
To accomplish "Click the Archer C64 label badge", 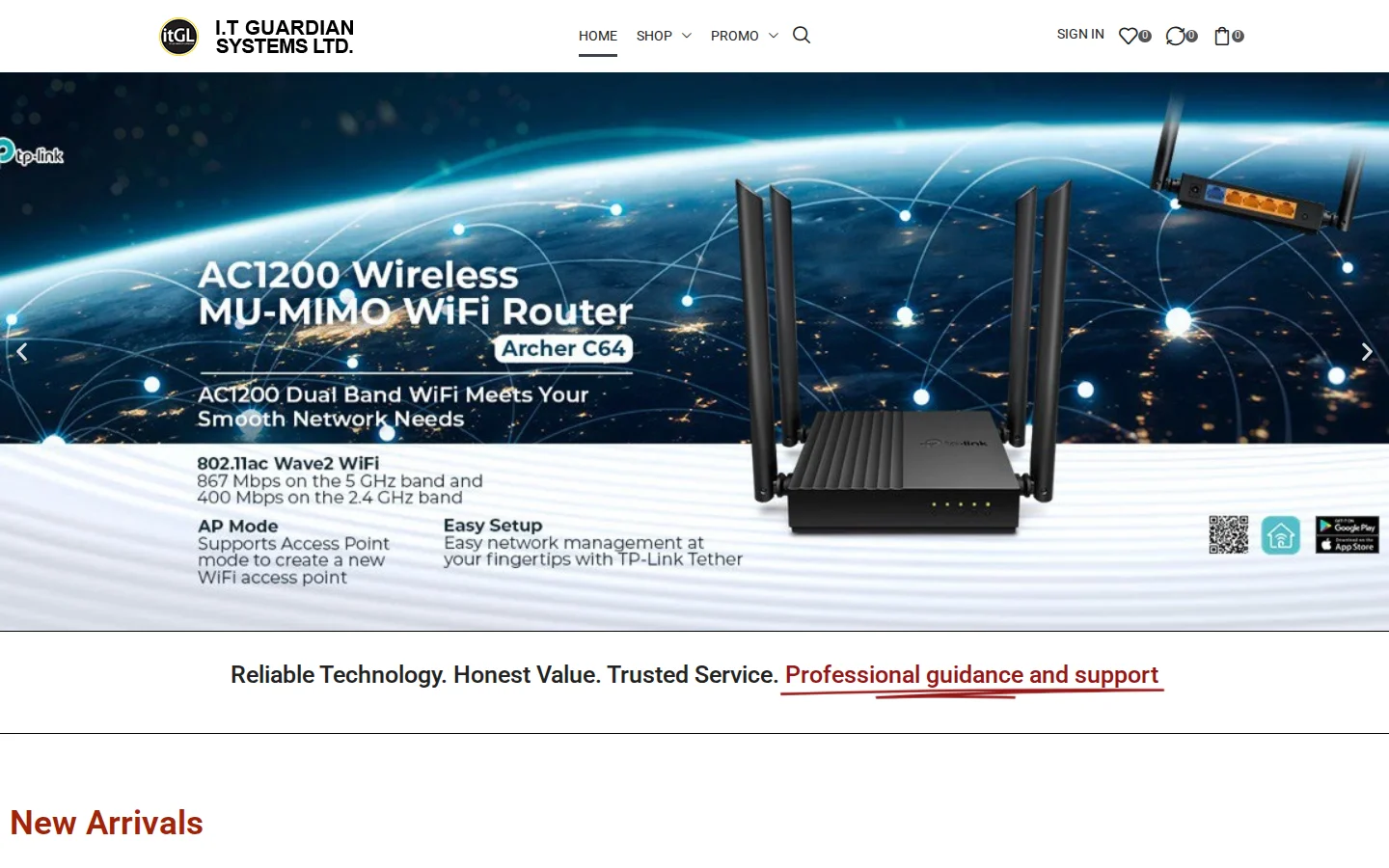I will (563, 348).
